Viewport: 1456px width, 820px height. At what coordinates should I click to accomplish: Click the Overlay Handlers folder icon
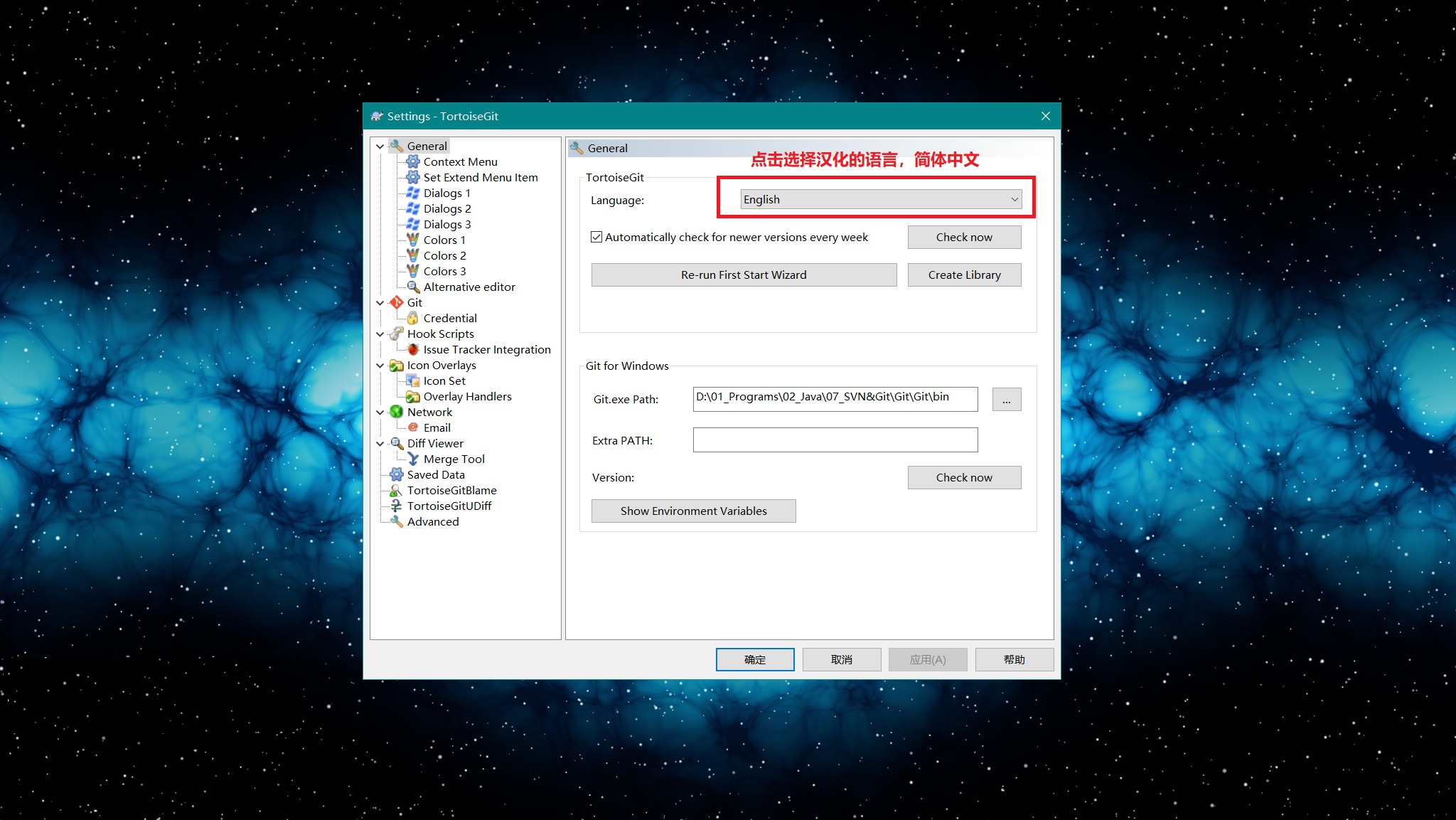click(412, 396)
